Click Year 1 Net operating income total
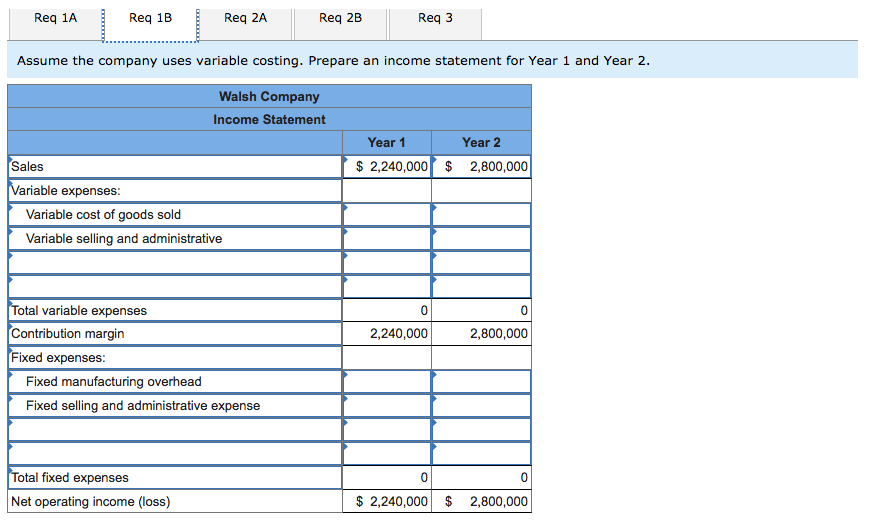Screen dimensions: 872x520 pyautogui.click(x=392, y=502)
